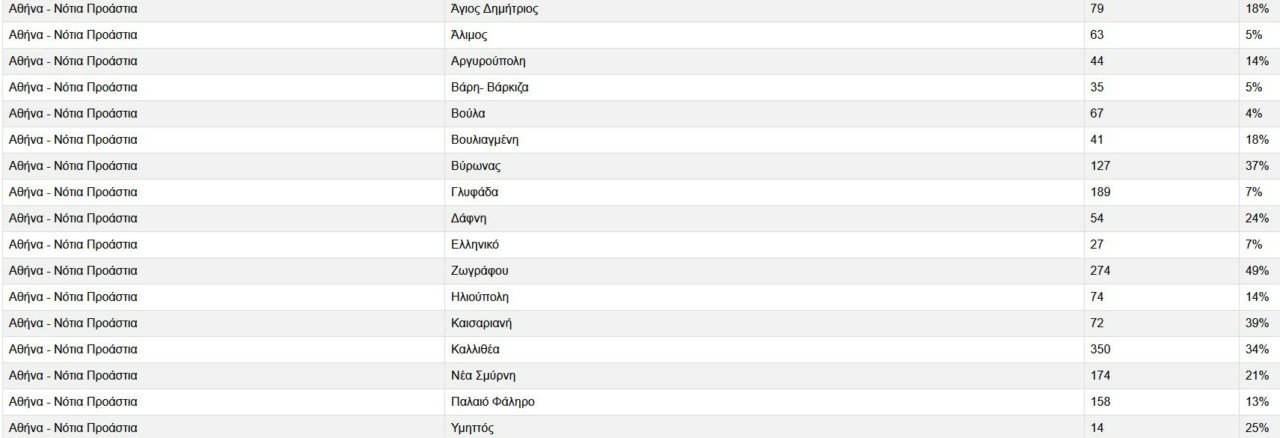Screen dimensions: 1280x438
Task: Select the Ελληνικό entry
Action: pyautogui.click(x=475, y=244)
